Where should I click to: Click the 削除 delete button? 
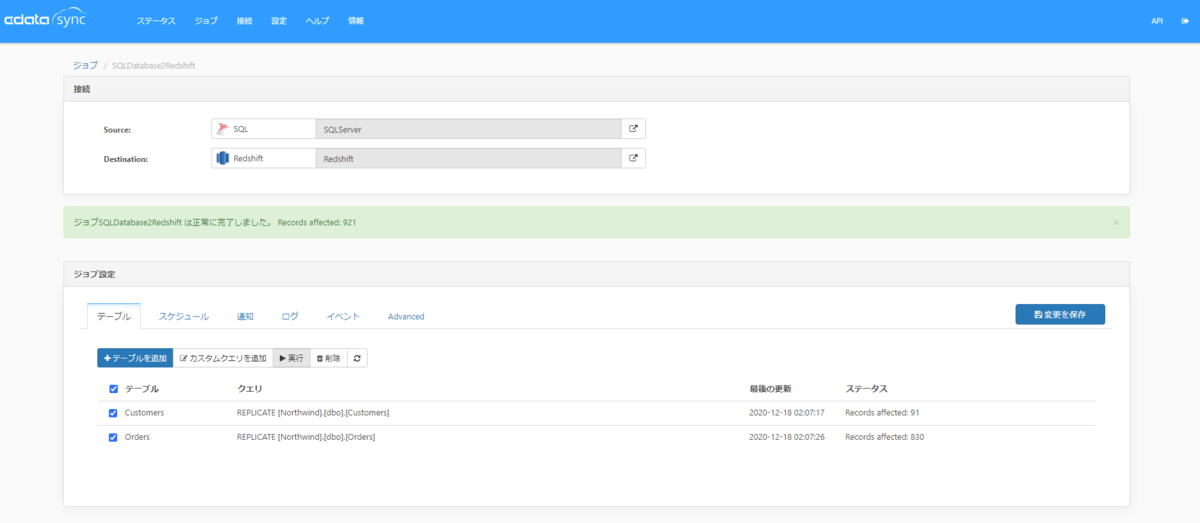328,358
